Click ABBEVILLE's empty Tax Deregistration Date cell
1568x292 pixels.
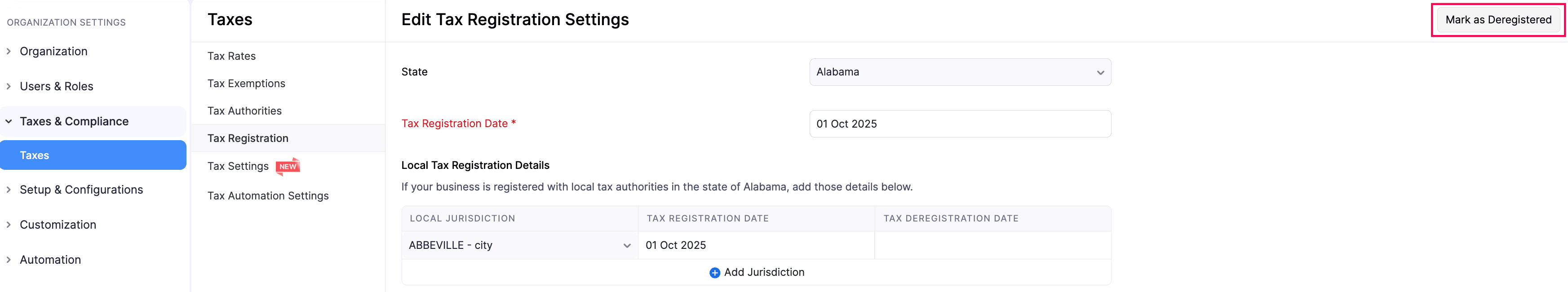tap(992, 245)
